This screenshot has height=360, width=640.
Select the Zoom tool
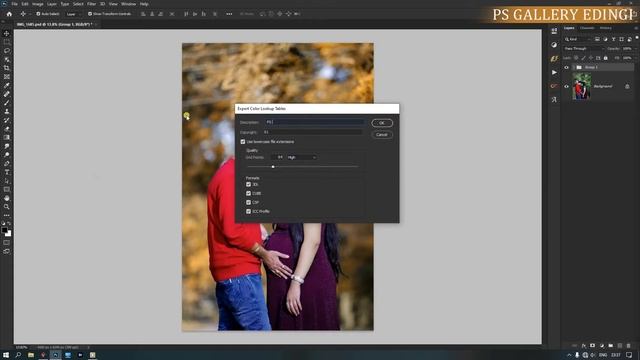point(7,207)
